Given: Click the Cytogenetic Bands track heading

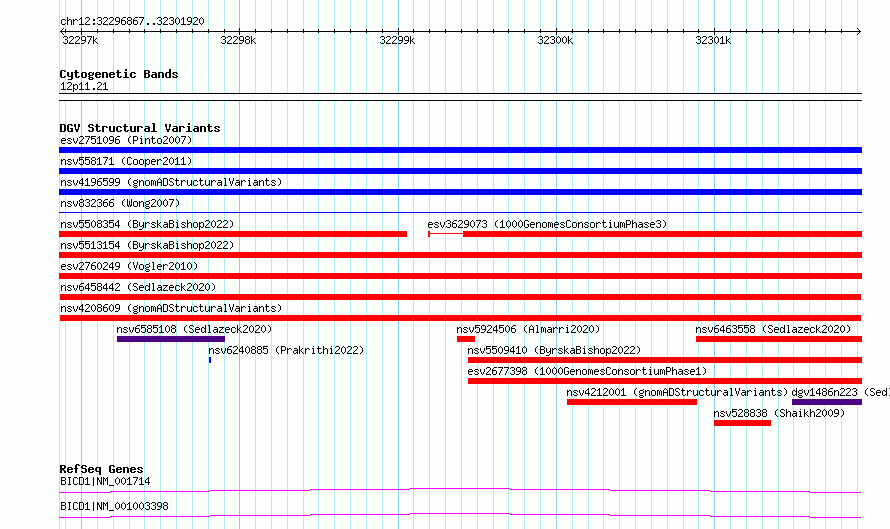Looking at the screenshot, I should [119, 74].
